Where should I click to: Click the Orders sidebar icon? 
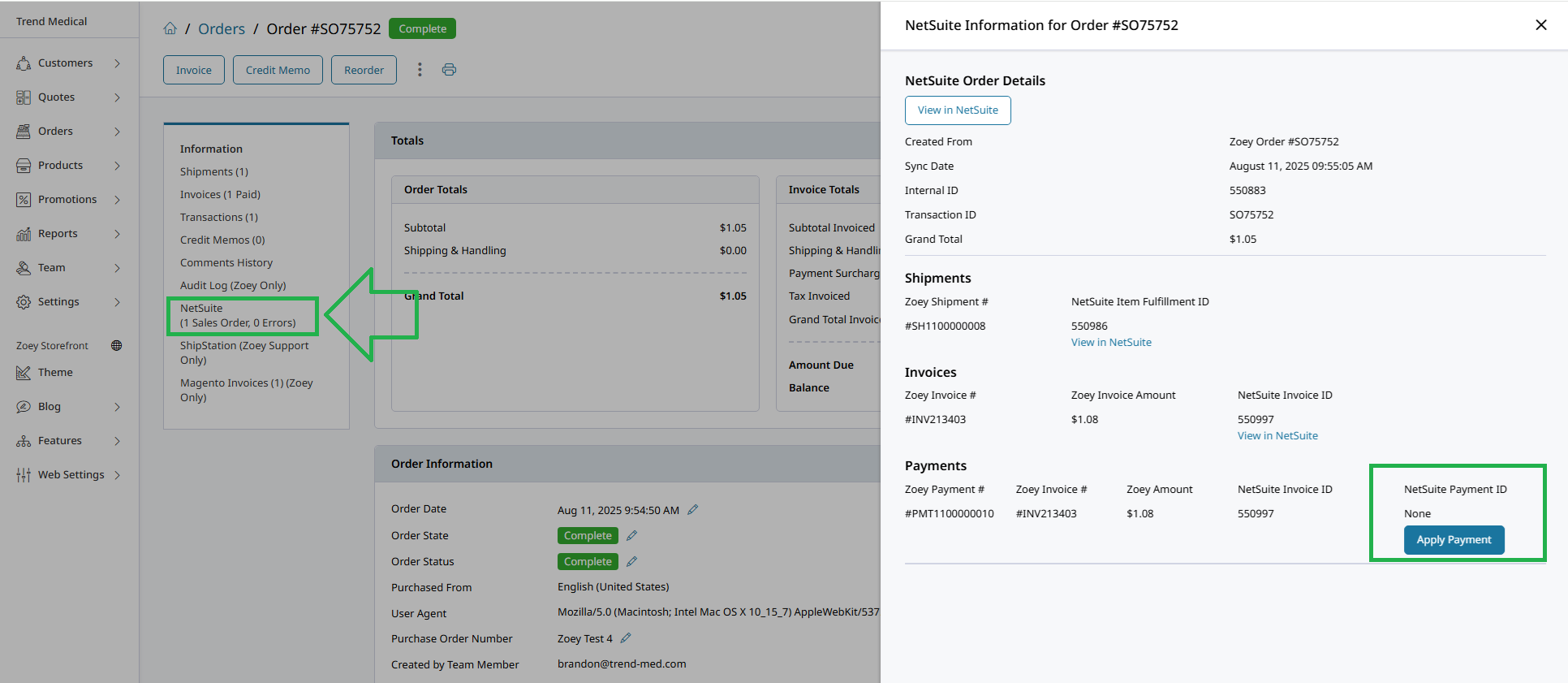(x=24, y=132)
